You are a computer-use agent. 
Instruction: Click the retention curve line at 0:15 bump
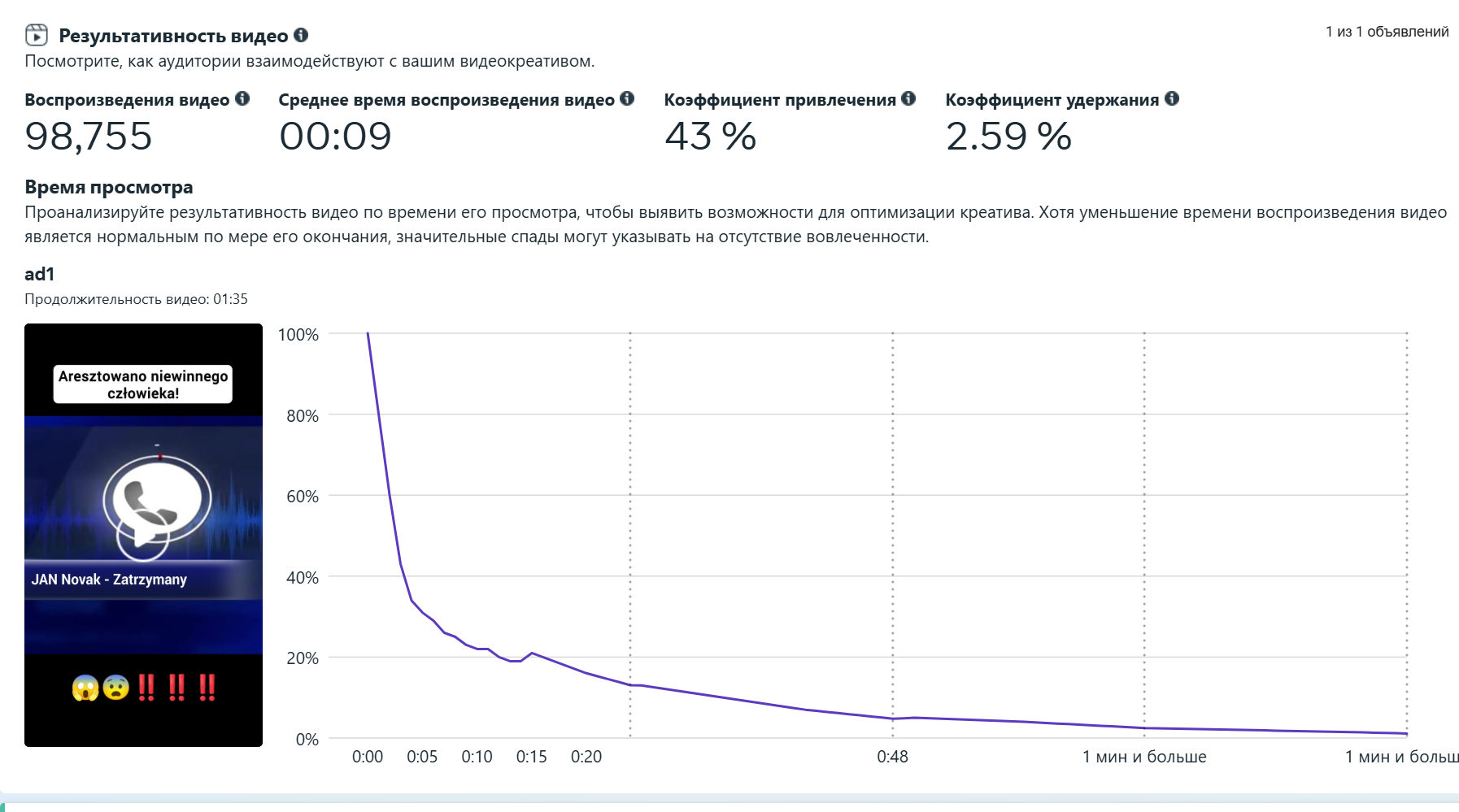click(x=531, y=653)
